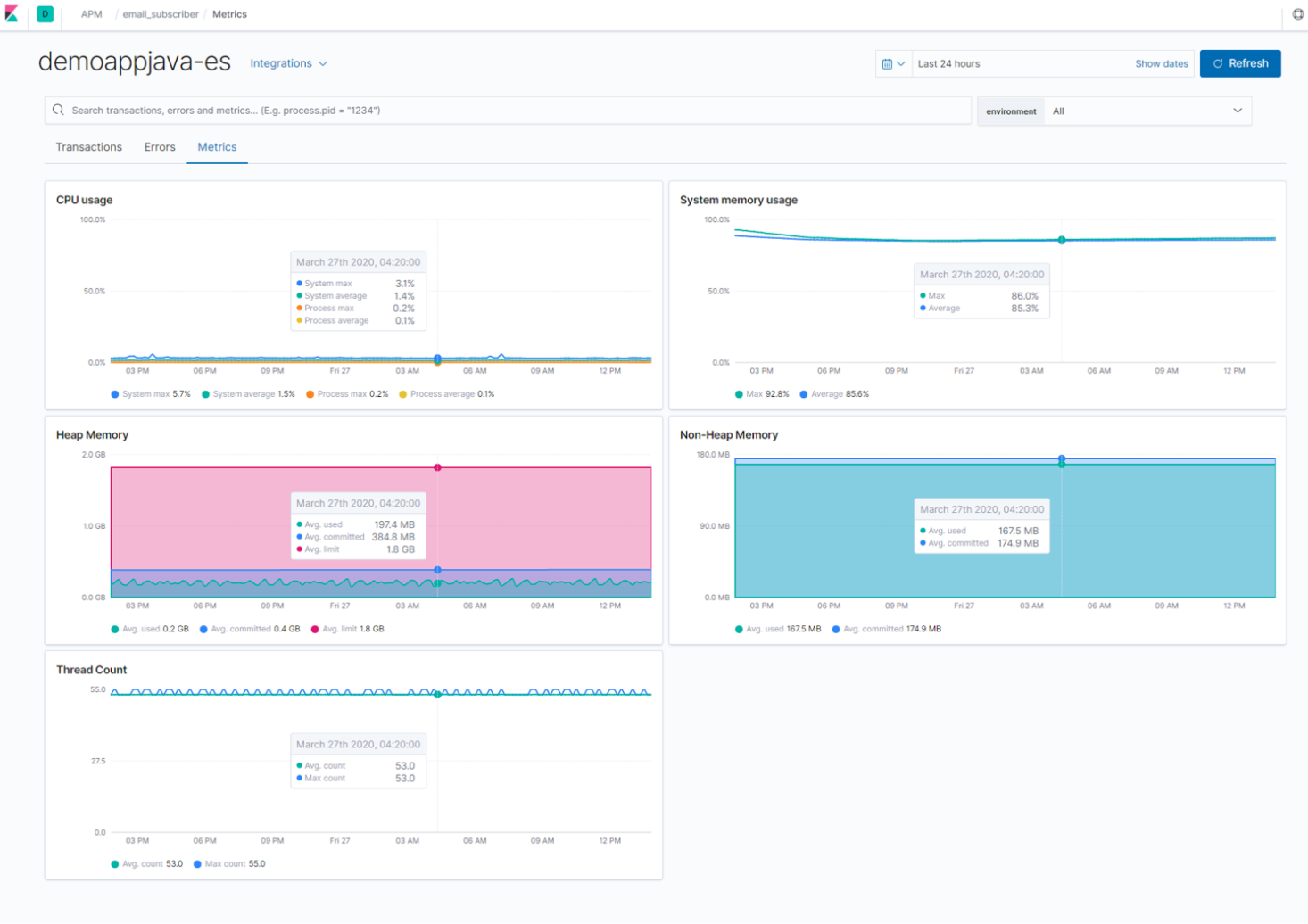1308x924 pixels.
Task: Open the environment All dropdown
Action: [x=1147, y=111]
